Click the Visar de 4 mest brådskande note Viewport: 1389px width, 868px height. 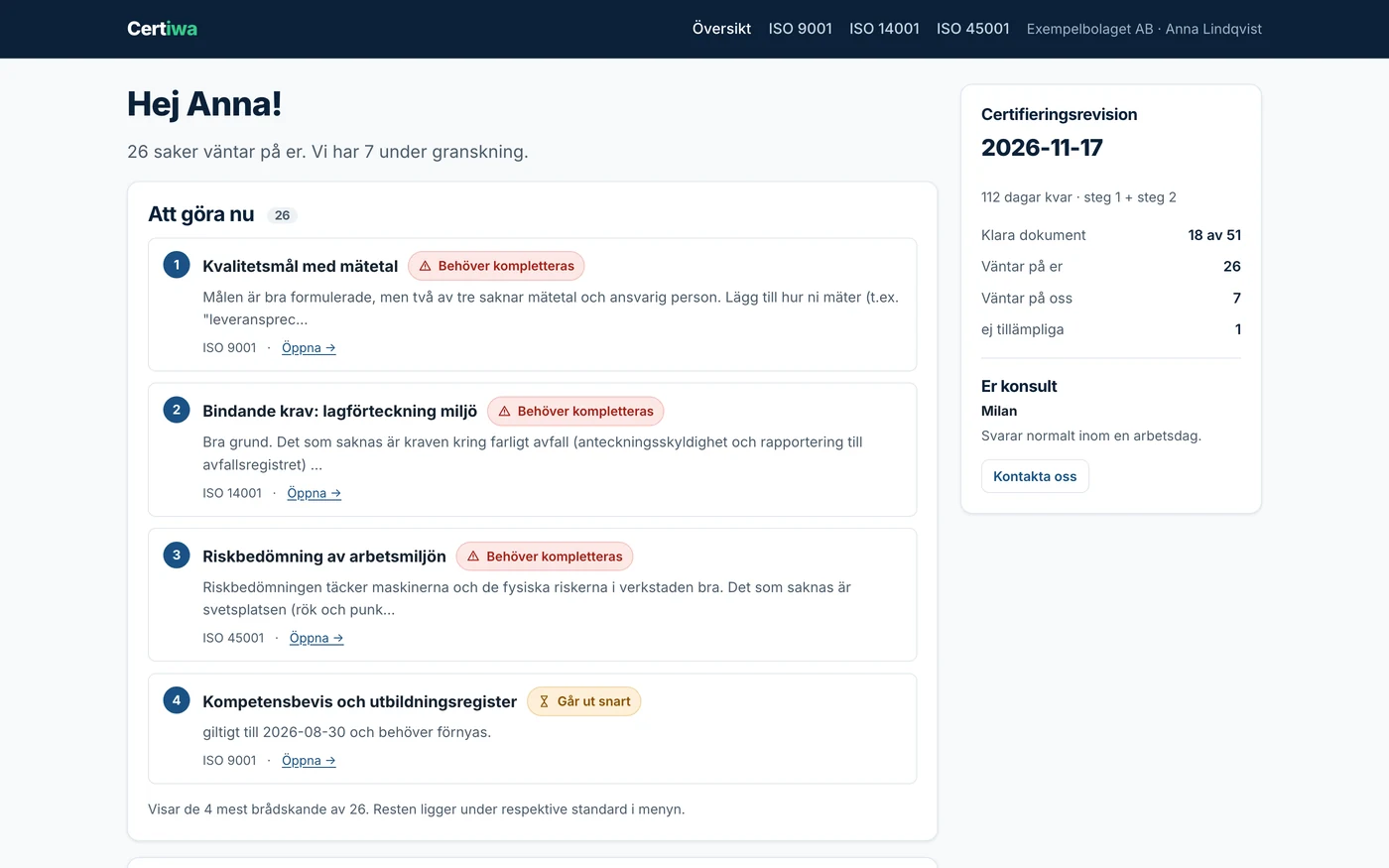(x=417, y=809)
